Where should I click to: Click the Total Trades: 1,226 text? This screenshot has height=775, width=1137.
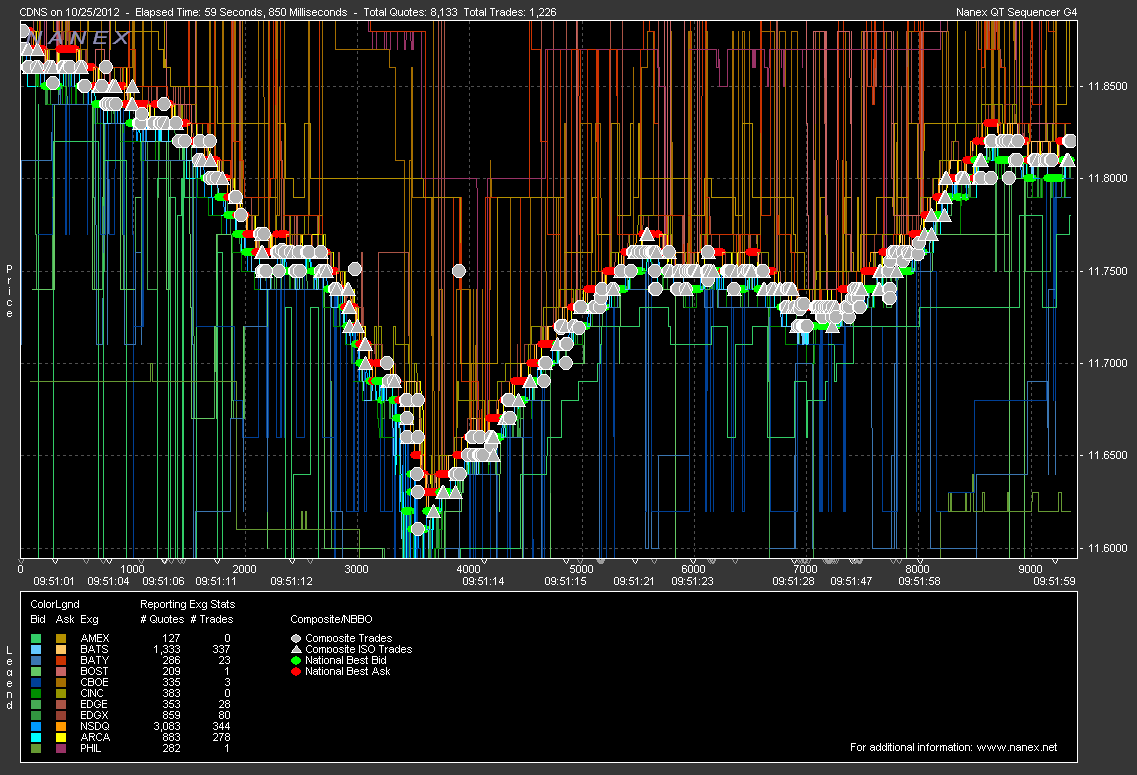[x=510, y=12]
